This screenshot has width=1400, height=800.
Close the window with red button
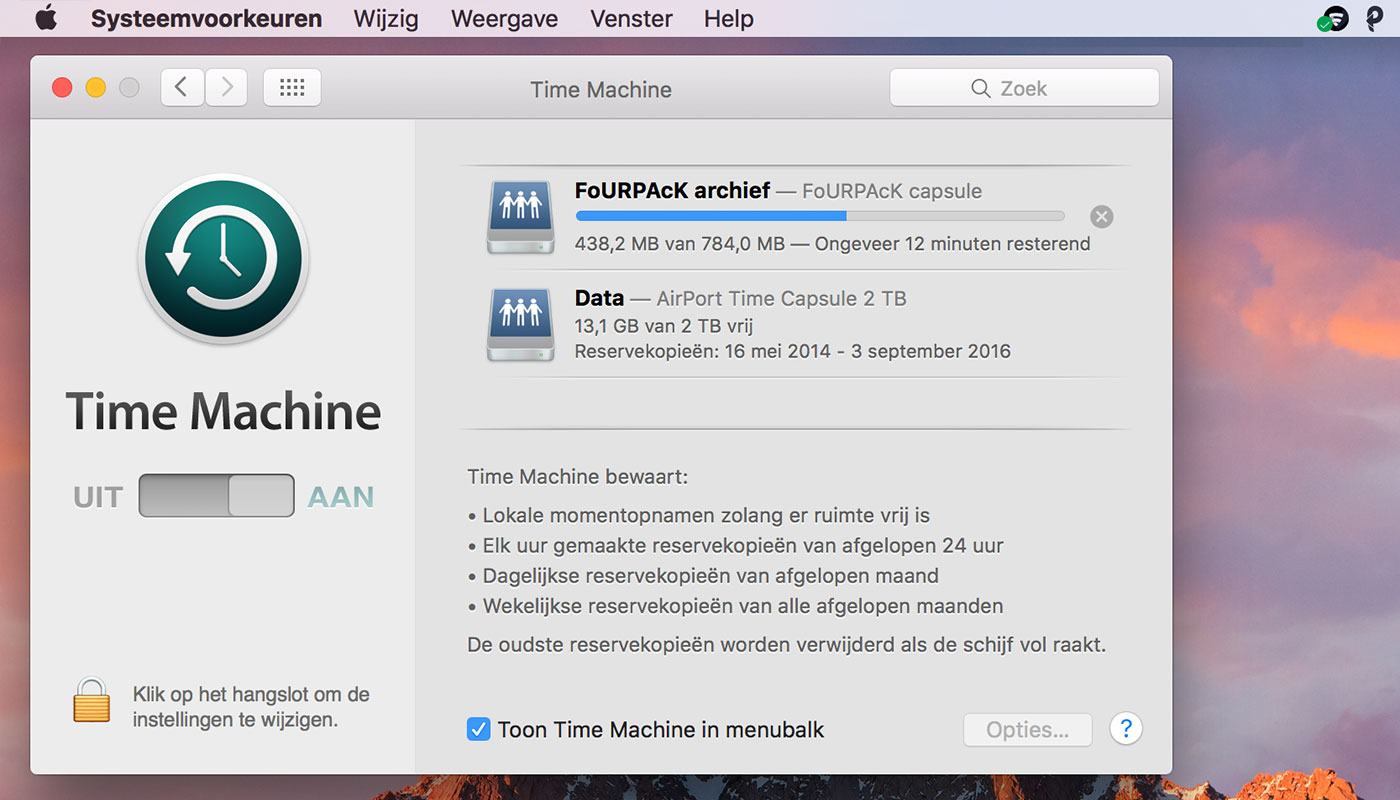(x=62, y=88)
